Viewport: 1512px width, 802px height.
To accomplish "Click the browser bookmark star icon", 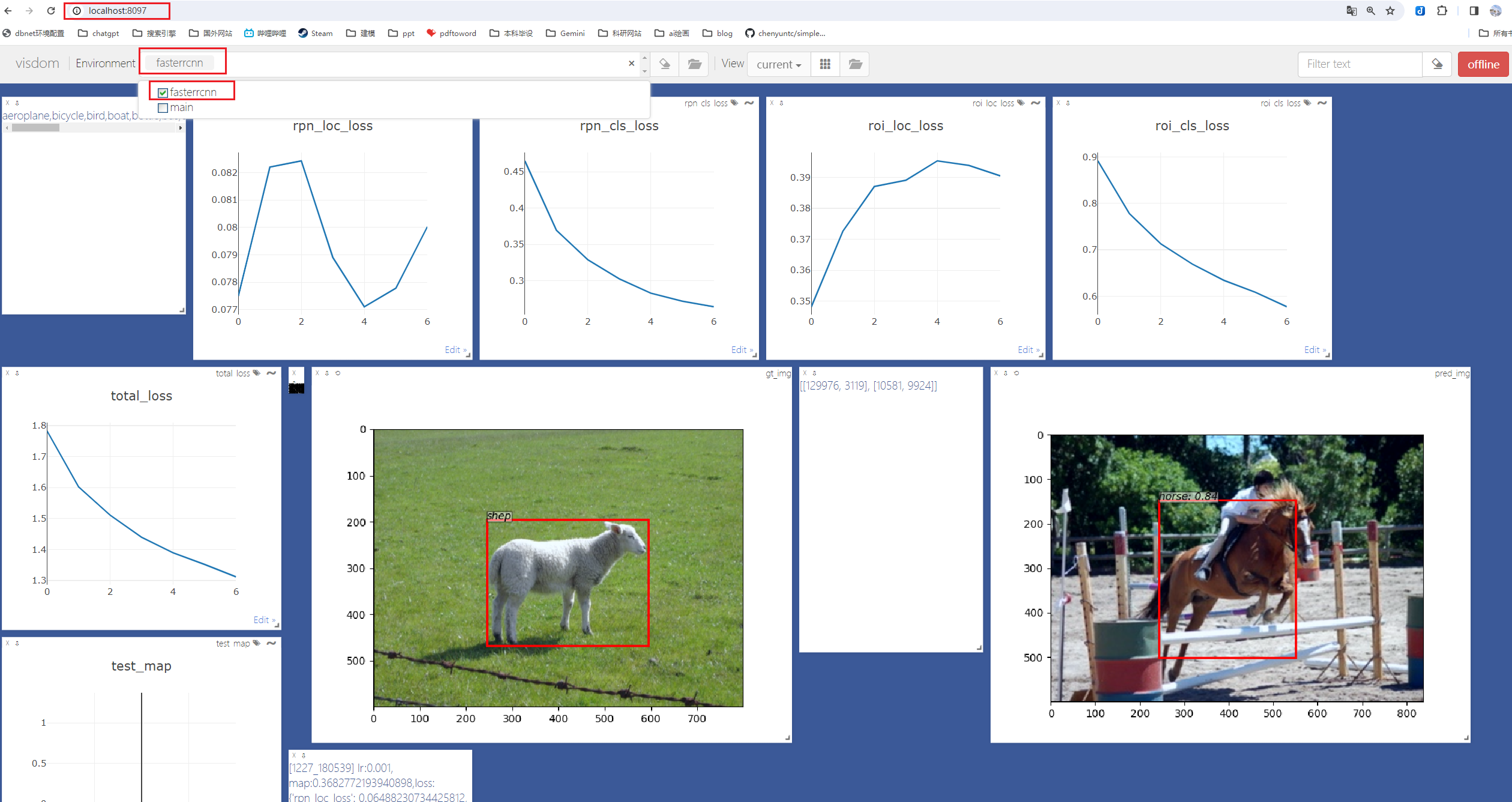I will (x=1390, y=11).
